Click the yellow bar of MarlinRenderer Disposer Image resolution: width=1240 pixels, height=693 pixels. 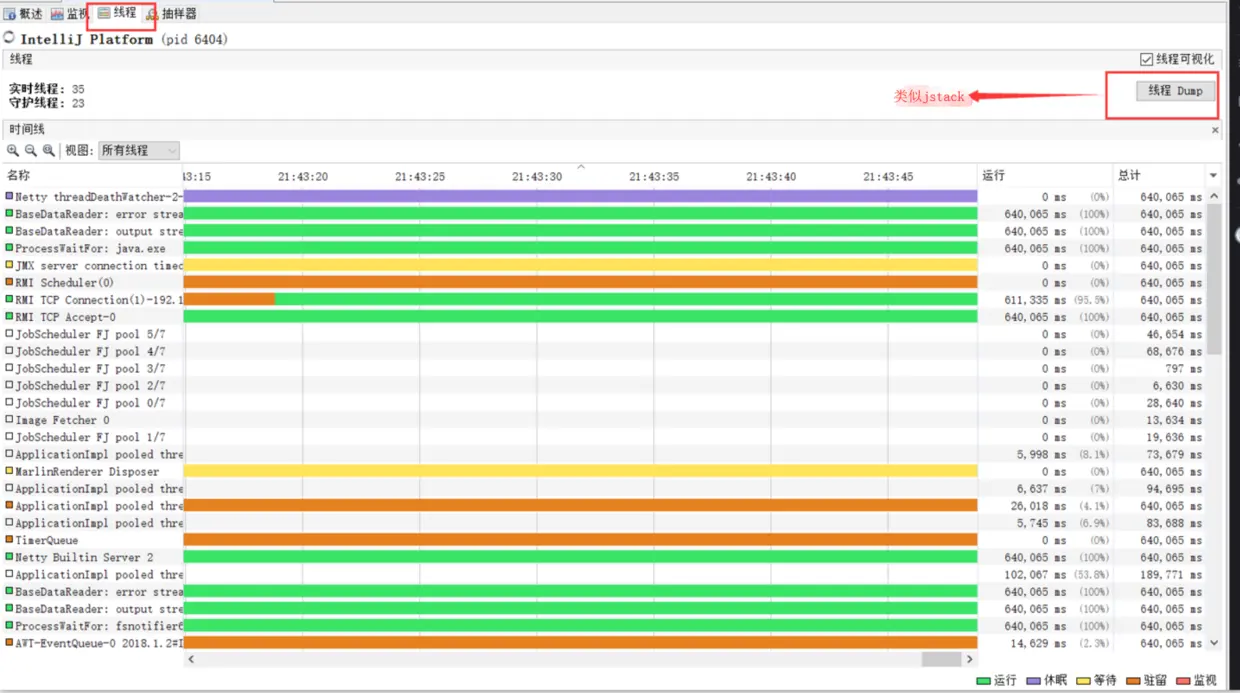(x=580, y=471)
